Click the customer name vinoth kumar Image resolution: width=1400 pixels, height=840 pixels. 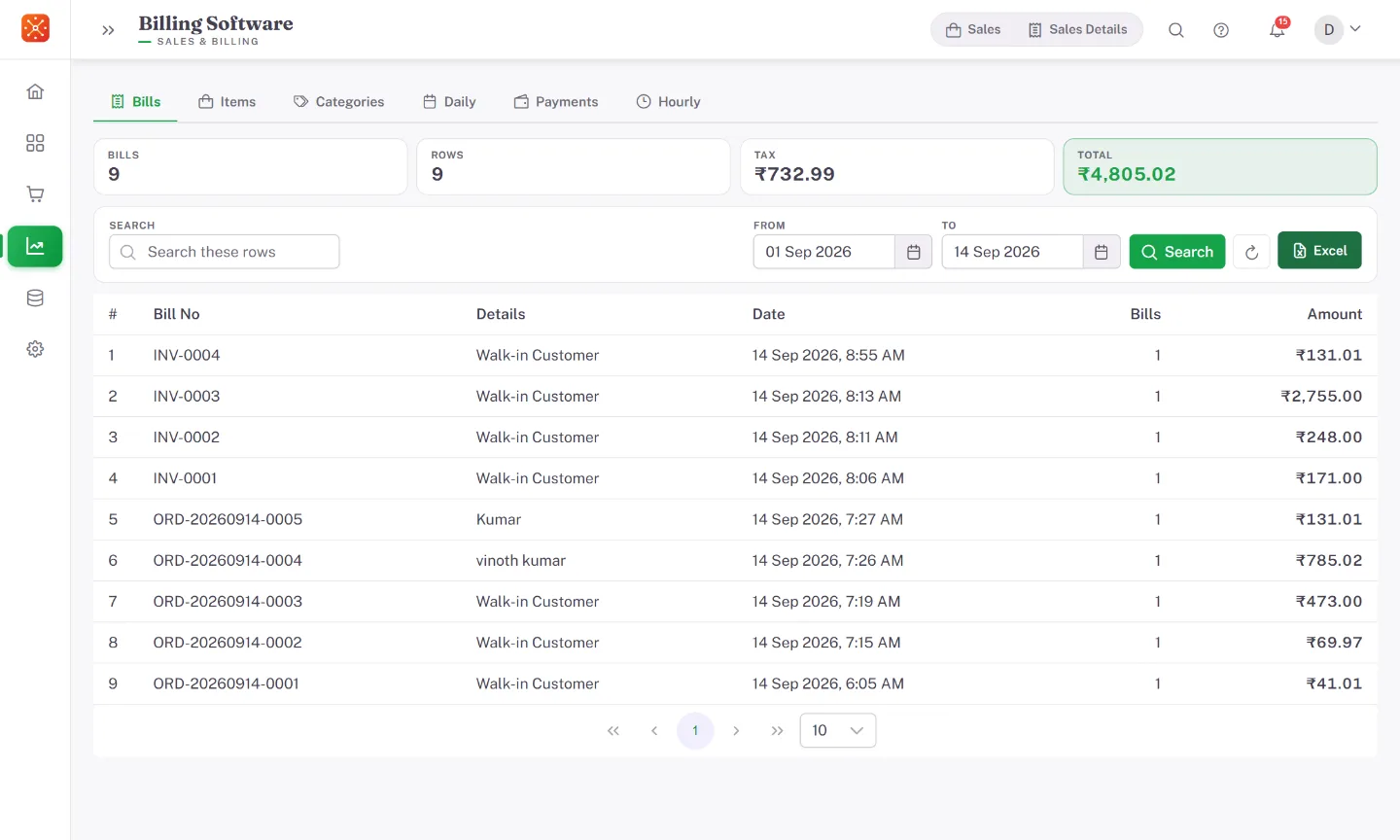pos(521,560)
